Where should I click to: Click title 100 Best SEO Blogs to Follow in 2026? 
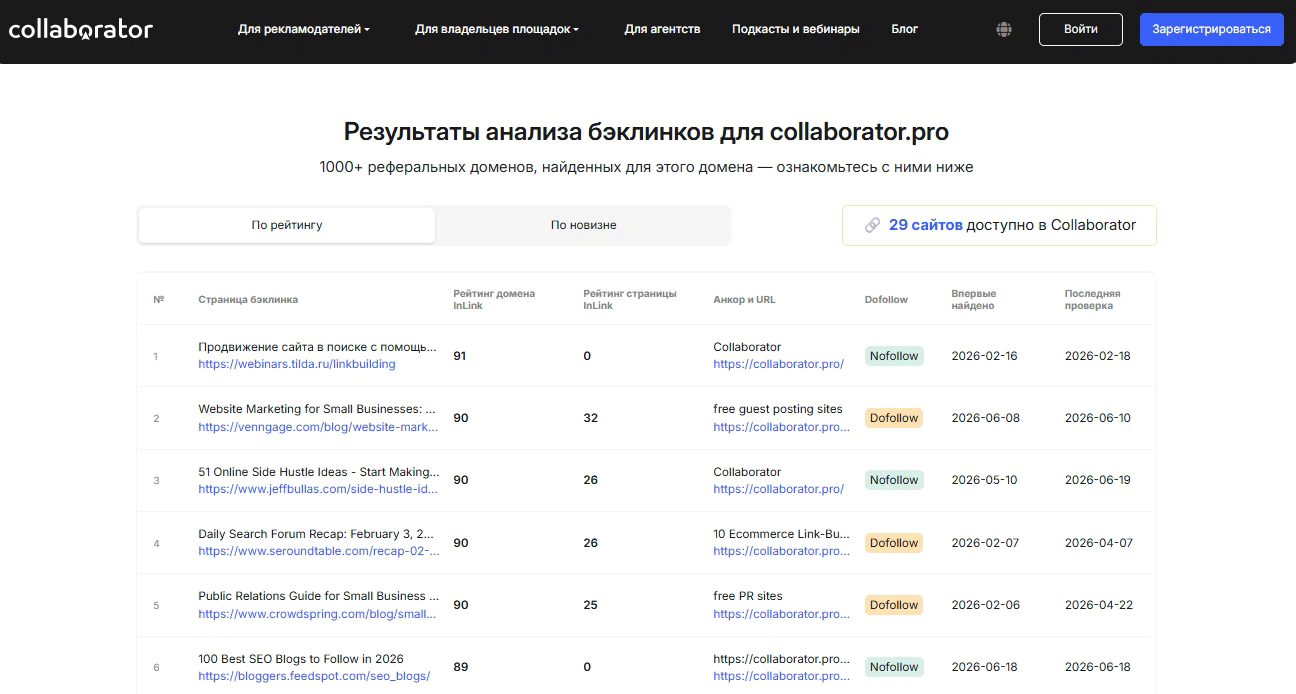coord(301,659)
